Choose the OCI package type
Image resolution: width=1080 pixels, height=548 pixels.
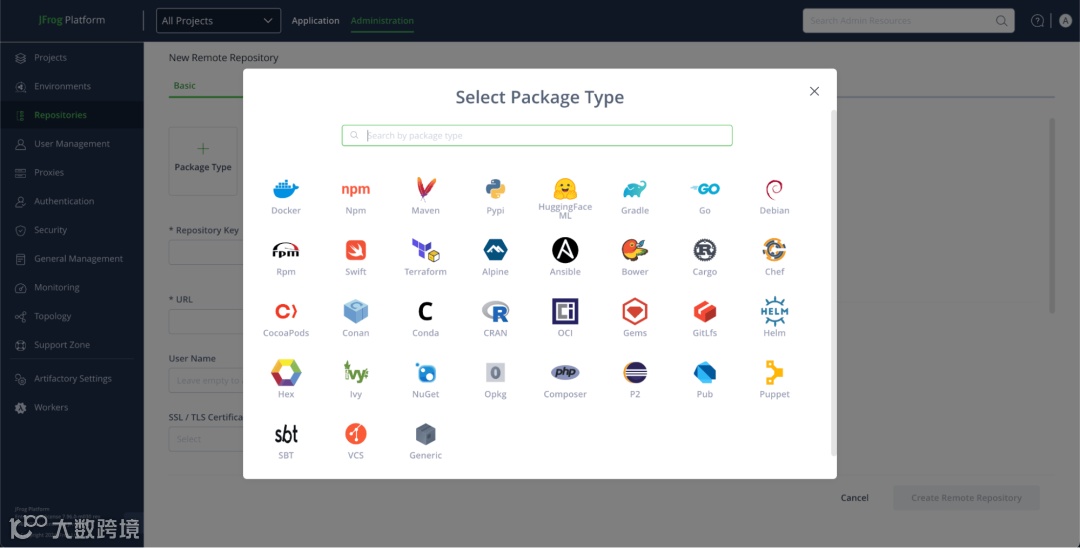coord(565,319)
